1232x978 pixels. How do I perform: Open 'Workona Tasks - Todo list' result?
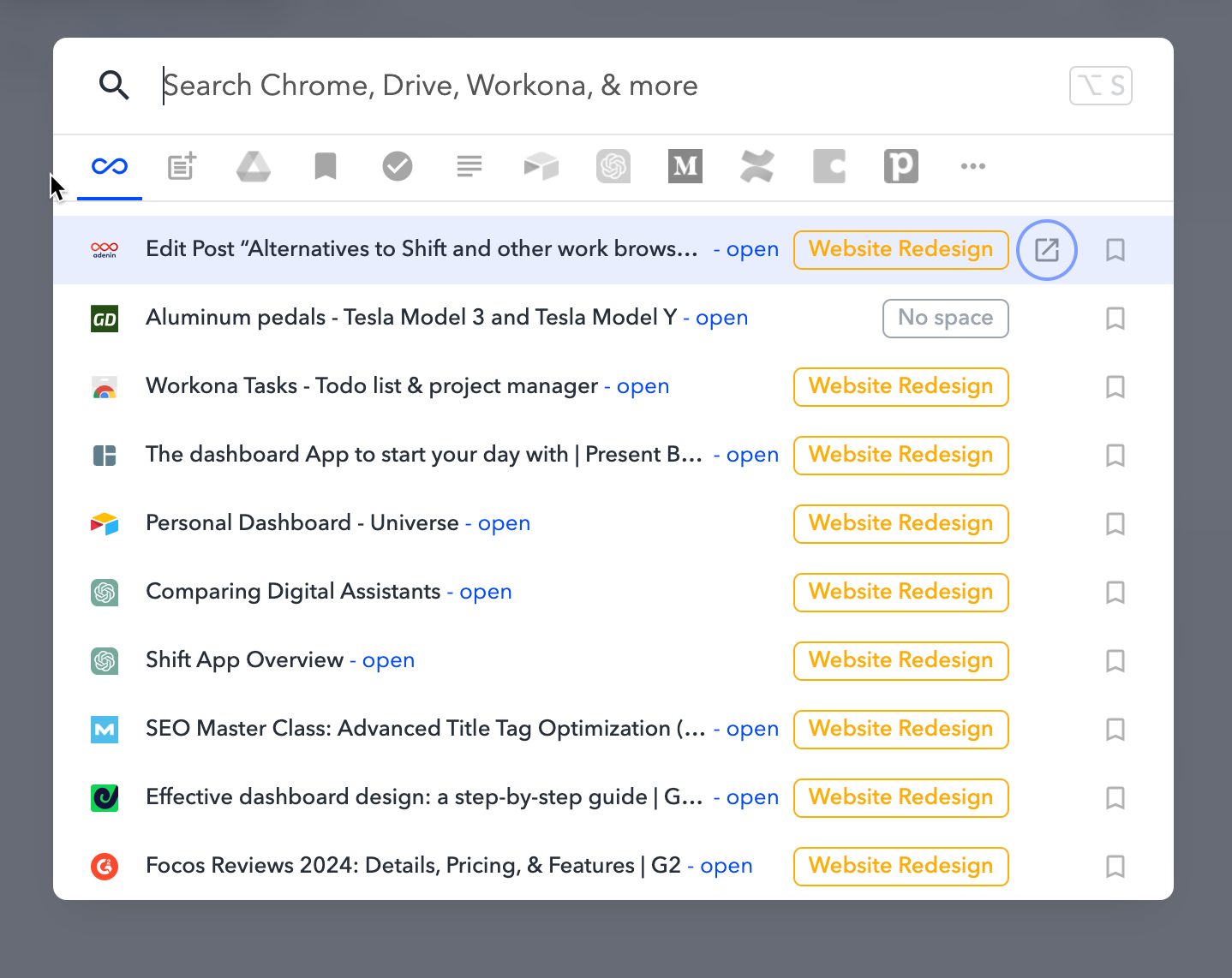[x=372, y=386]
